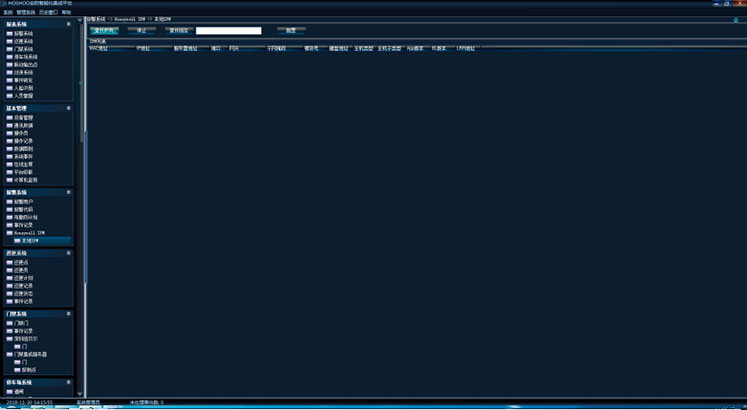747x410 pixels.
Task: Collapse the 基本管理 panel using its chevron
Action: tap(69, 108)
